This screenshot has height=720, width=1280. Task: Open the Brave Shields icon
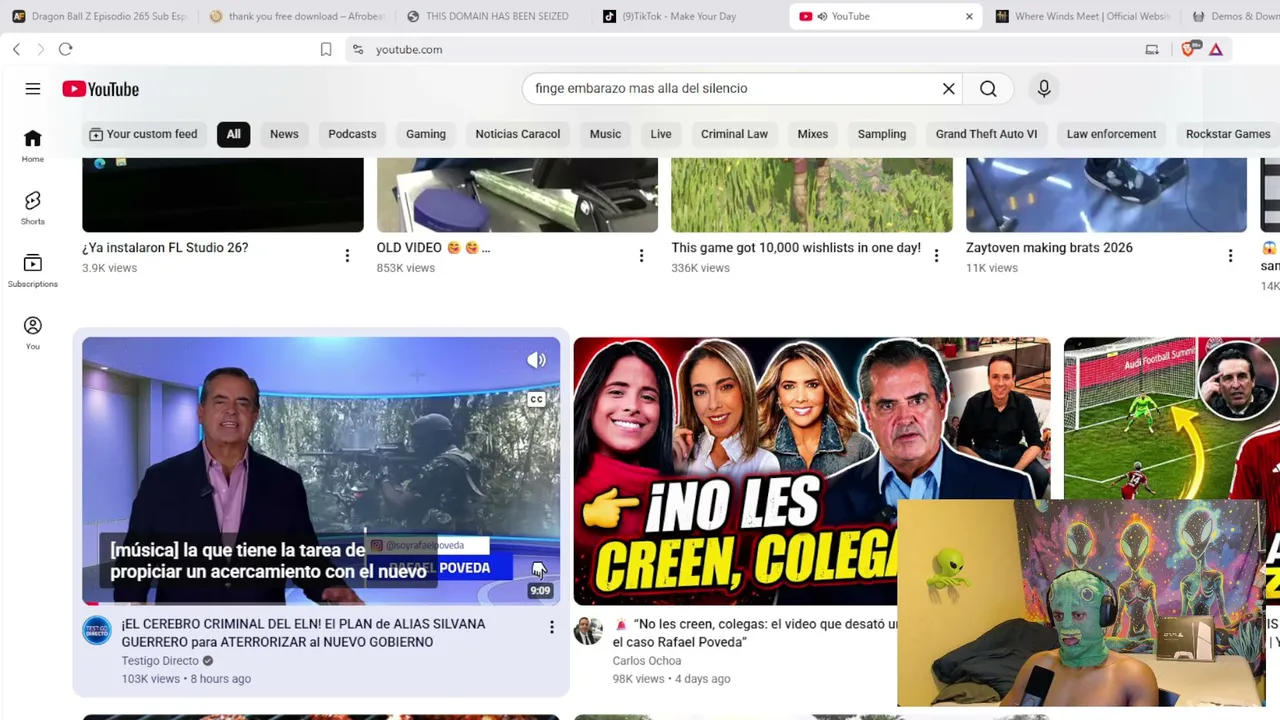coord(1188,49)
